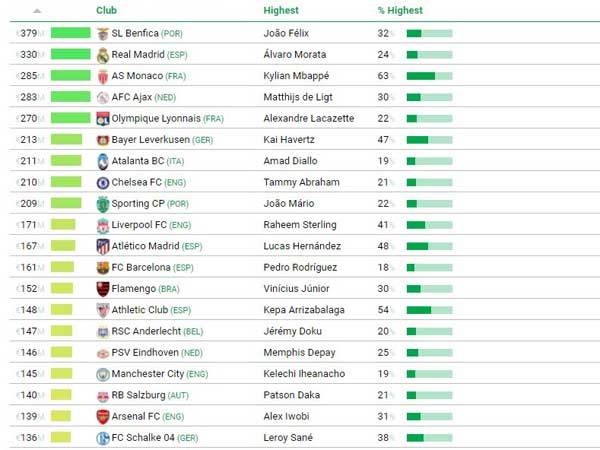
Task: Click the Arsenal FC club crest
Action: (102, 417)
